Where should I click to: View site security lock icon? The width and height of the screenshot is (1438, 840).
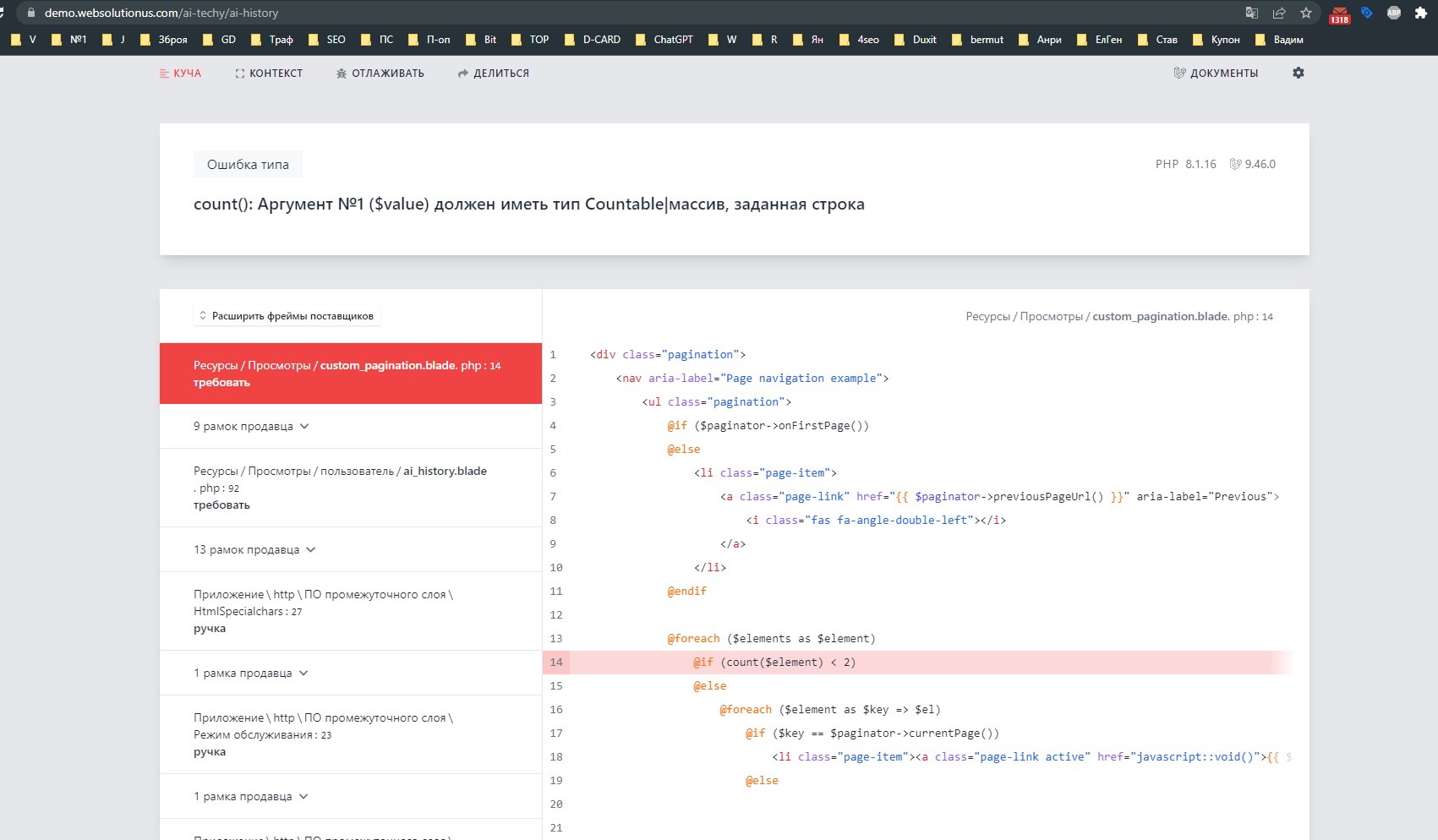[x=31, y=13]
